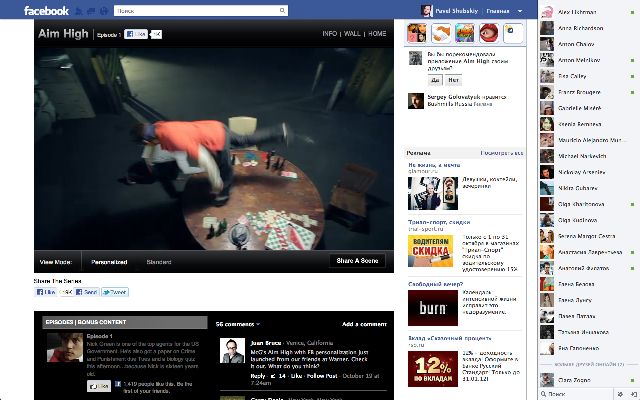Viewport: 640px width, 400px height.
Task: Open the Свободный вечер? ad title
Action: pyautogui.click(x=436, y=284)
